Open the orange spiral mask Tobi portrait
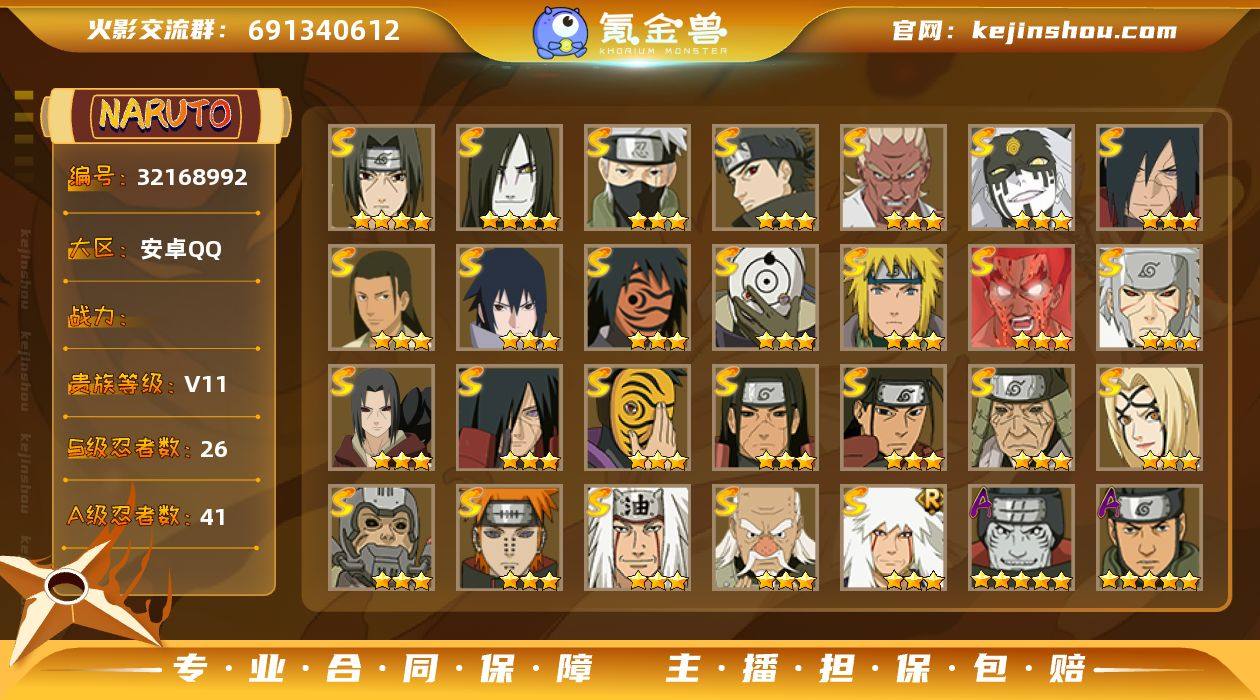This screenshot has width=1260, height=700. click(x=637, y=298)
